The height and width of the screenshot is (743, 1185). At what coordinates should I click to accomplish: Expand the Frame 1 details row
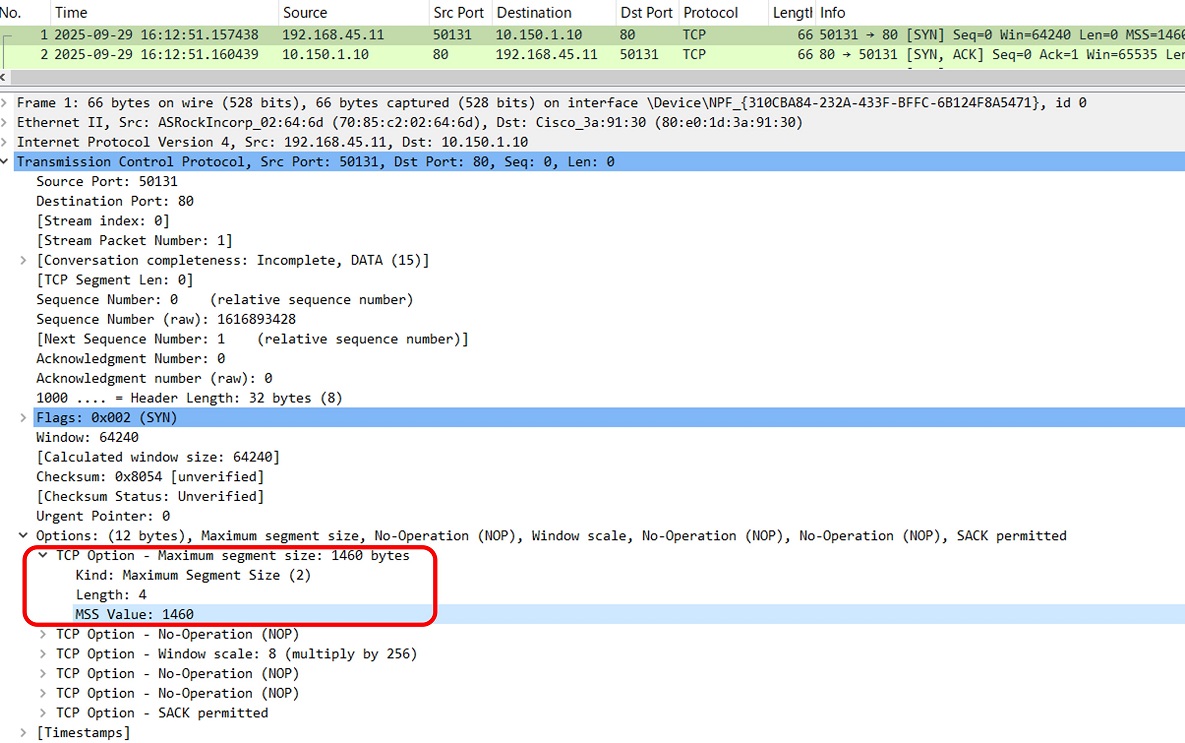coord(7,103)
